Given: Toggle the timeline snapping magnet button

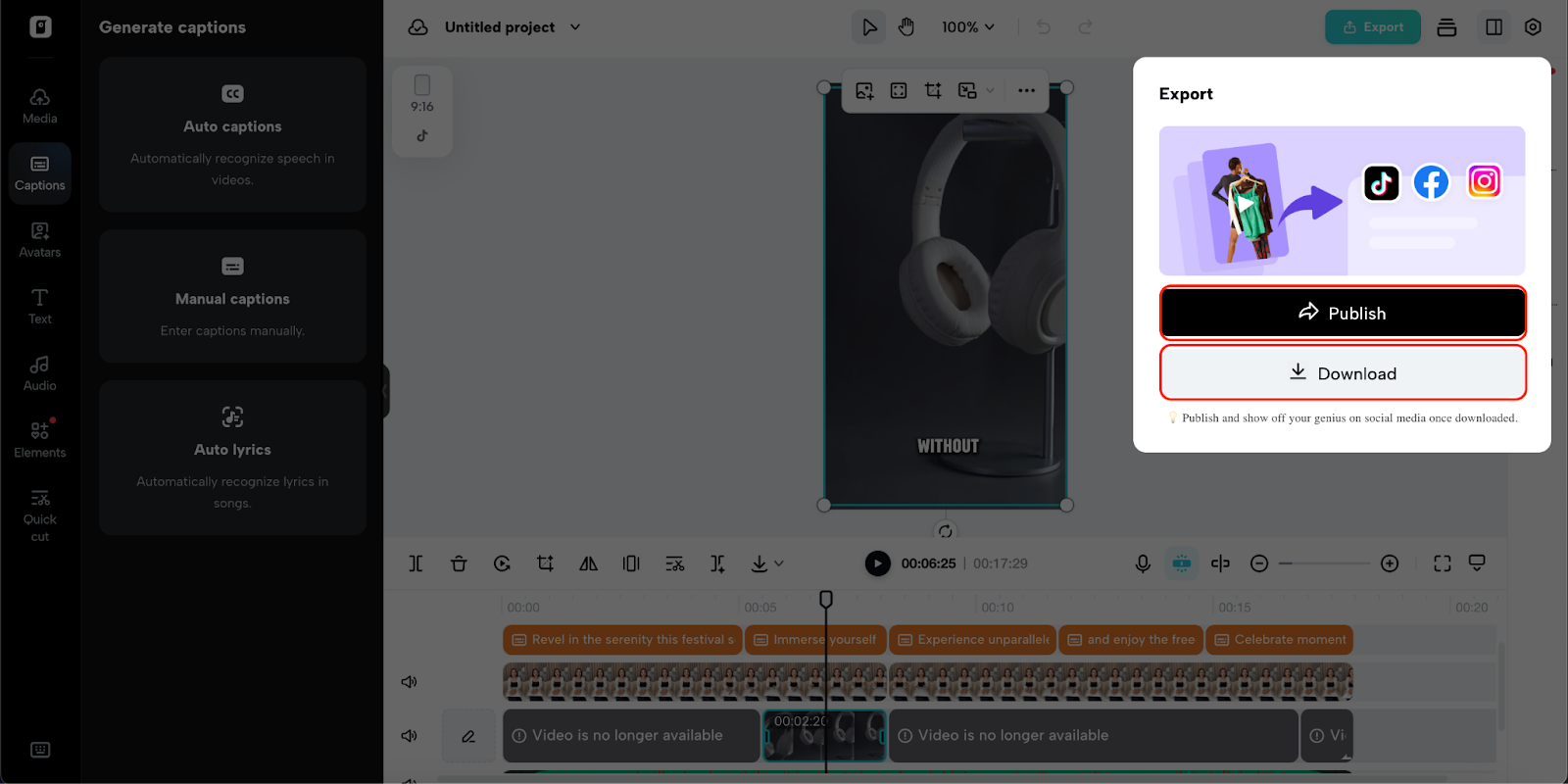Looking at the screenshot, I should click(1182, 563).
